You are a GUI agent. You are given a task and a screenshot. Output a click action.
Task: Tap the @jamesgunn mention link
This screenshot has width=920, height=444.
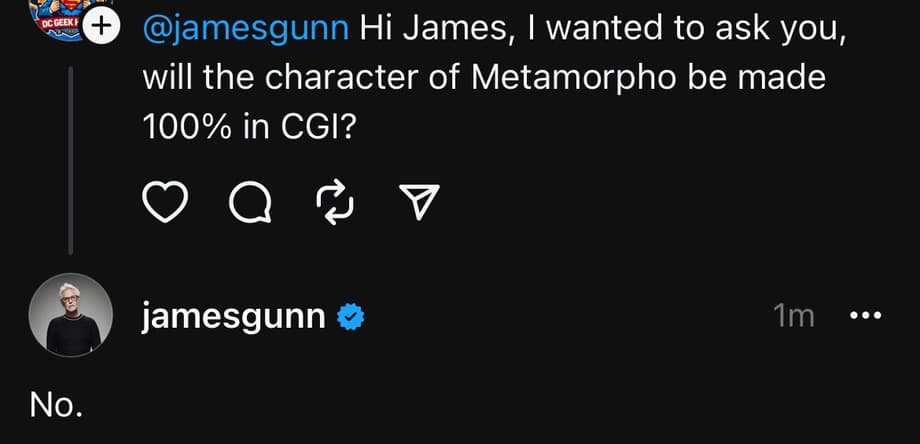click(x=246, y=29)
